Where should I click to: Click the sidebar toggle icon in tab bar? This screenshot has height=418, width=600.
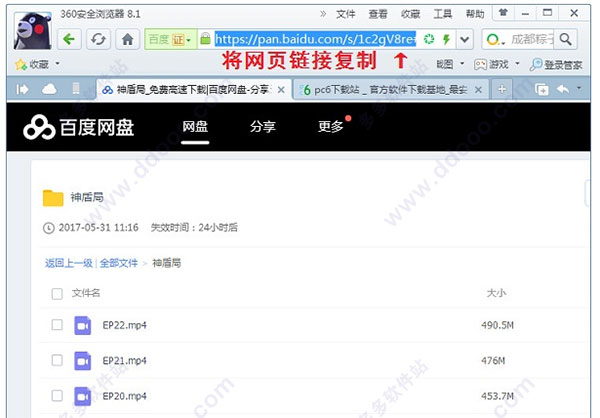pos(22,90)
